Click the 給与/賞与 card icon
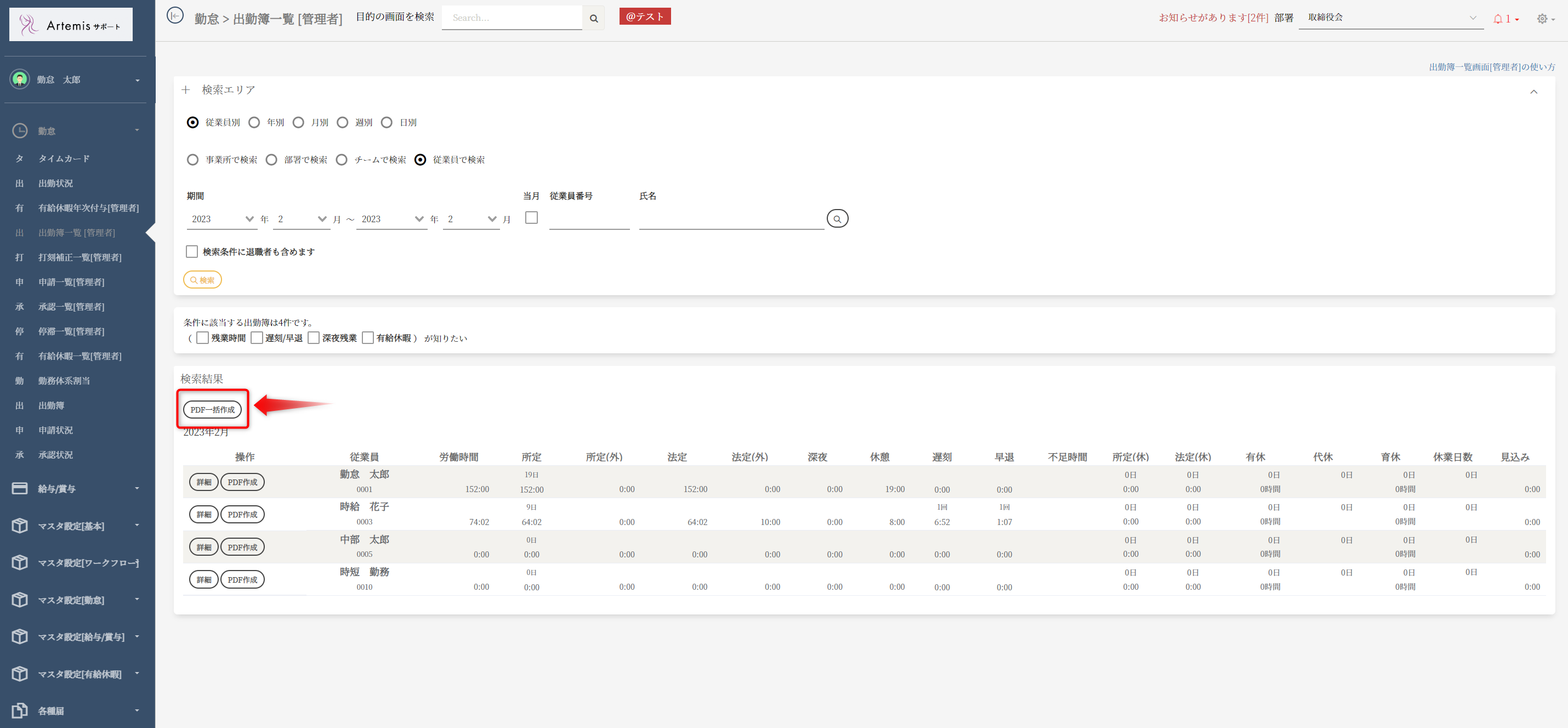This screenshot has width=1568, height=728. pyautogui.click(x=20, y=489)
